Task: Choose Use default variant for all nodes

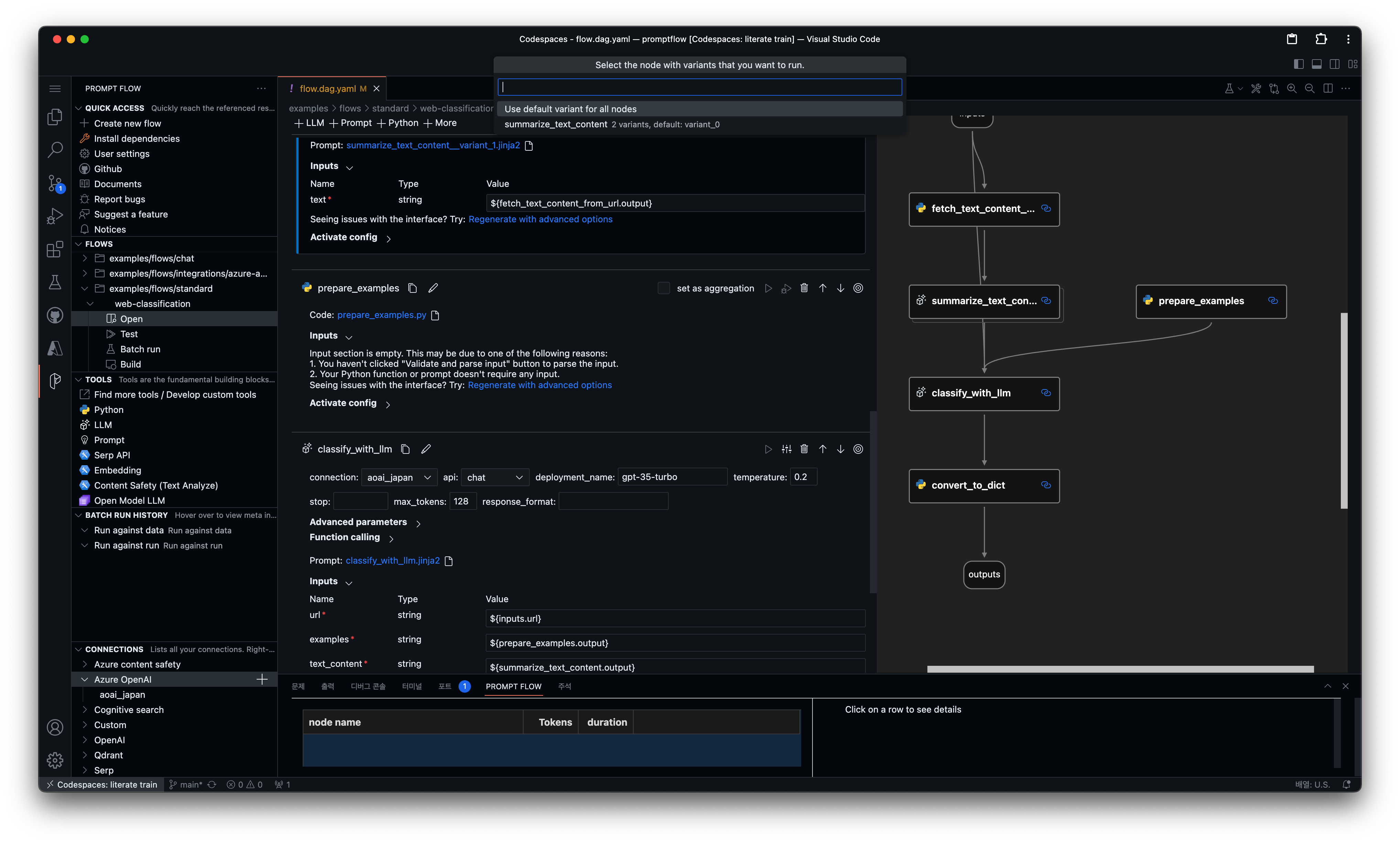Action: tap(699, 109)
